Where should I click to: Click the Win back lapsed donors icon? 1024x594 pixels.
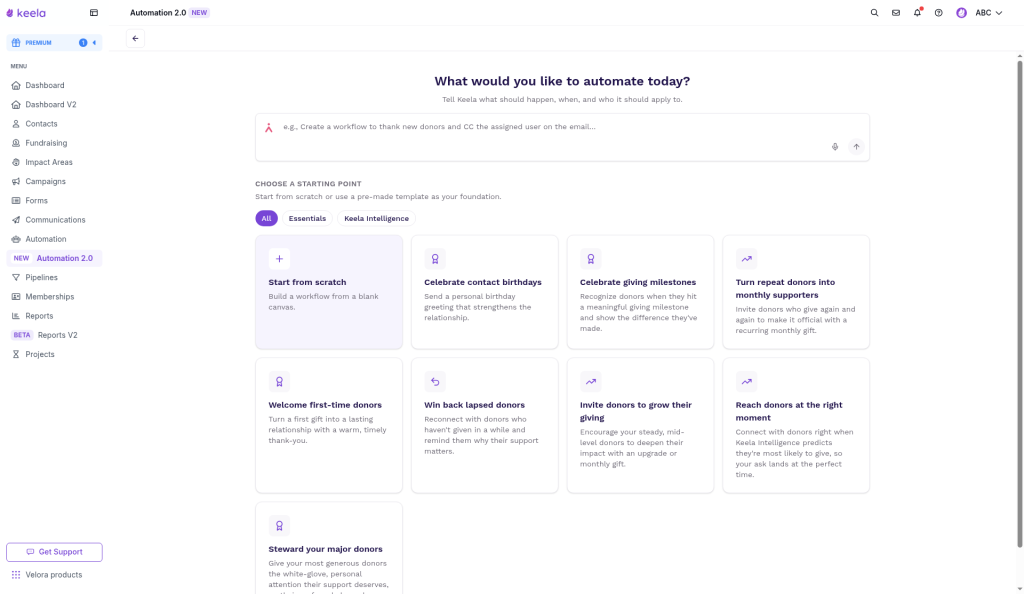click(x=435, y=382)
